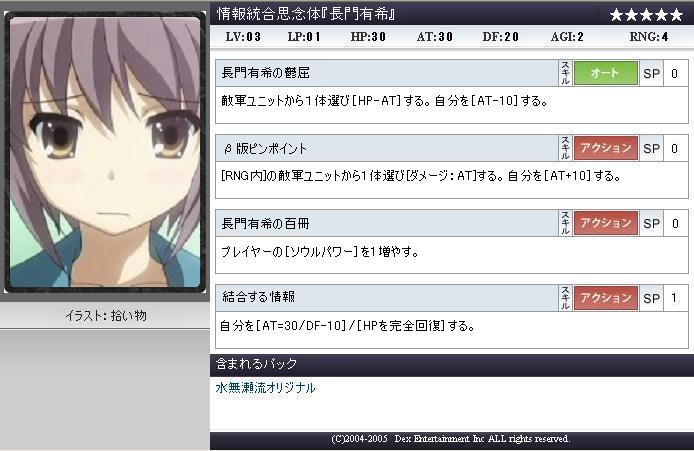Click the five-star rarity rating
The height and width of the screenshot is (451, 694).
646,15
